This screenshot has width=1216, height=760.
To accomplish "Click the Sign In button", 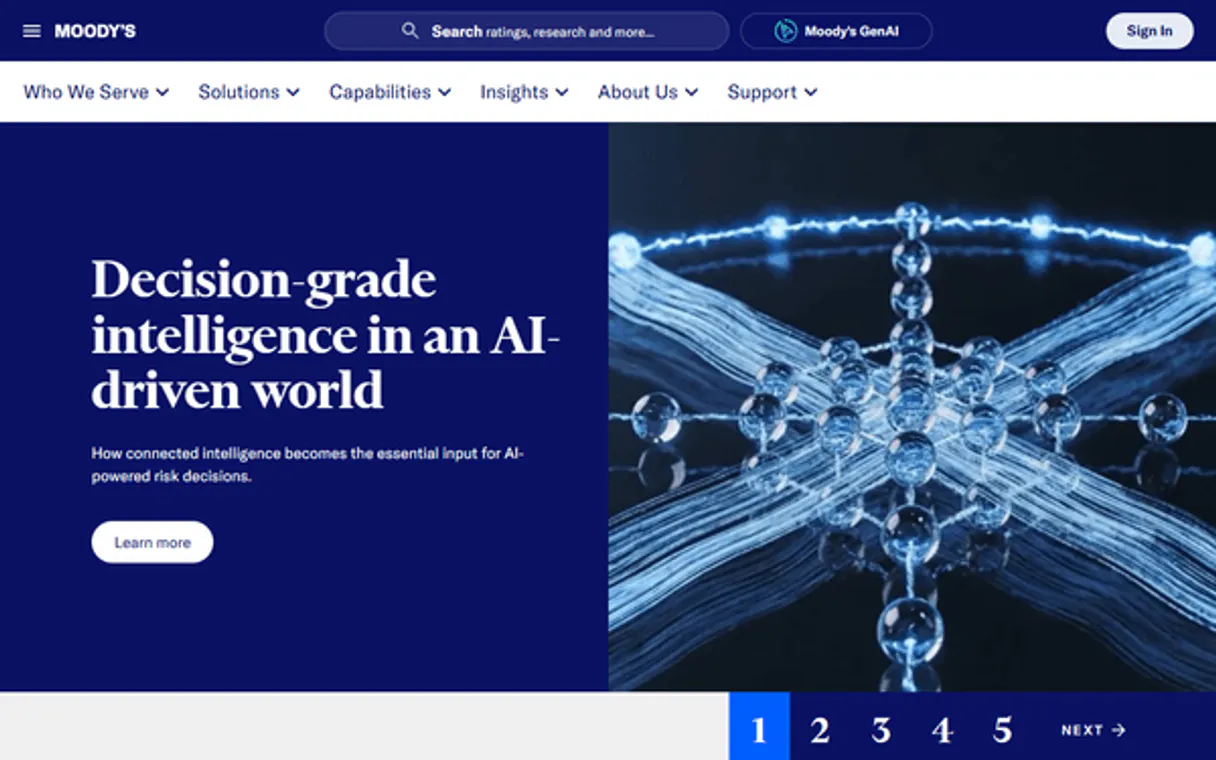I will pyautogui.click(x=1149, y=31).
